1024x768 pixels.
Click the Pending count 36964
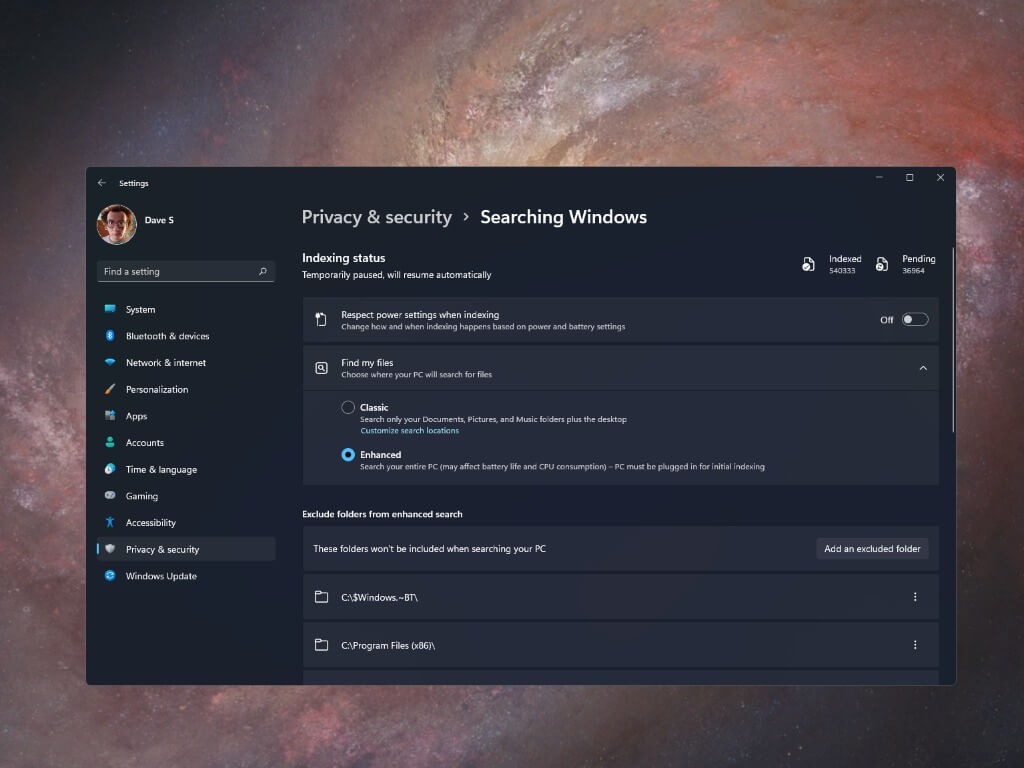[x=913, y=271]
